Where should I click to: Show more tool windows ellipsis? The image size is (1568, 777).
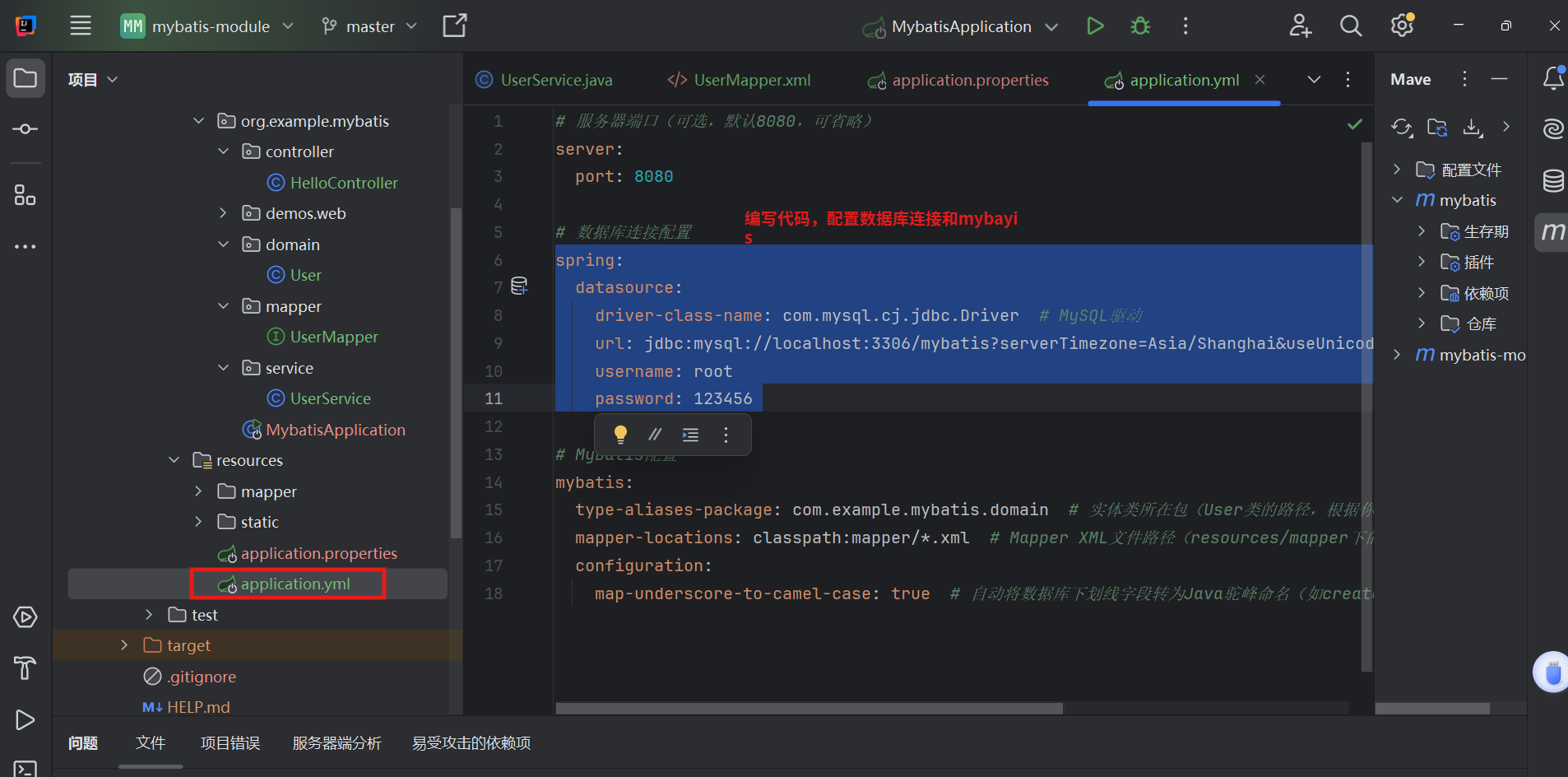point(26,246)
